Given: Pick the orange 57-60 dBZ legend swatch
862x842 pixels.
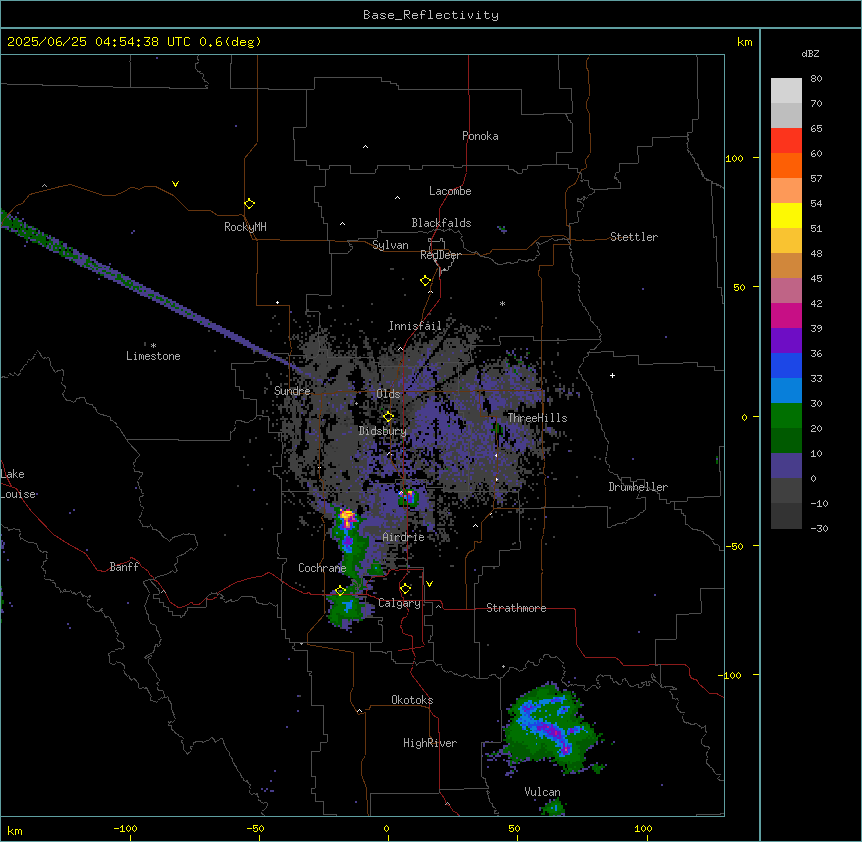Looking at the screenshot, I should [x=786, y=165].
